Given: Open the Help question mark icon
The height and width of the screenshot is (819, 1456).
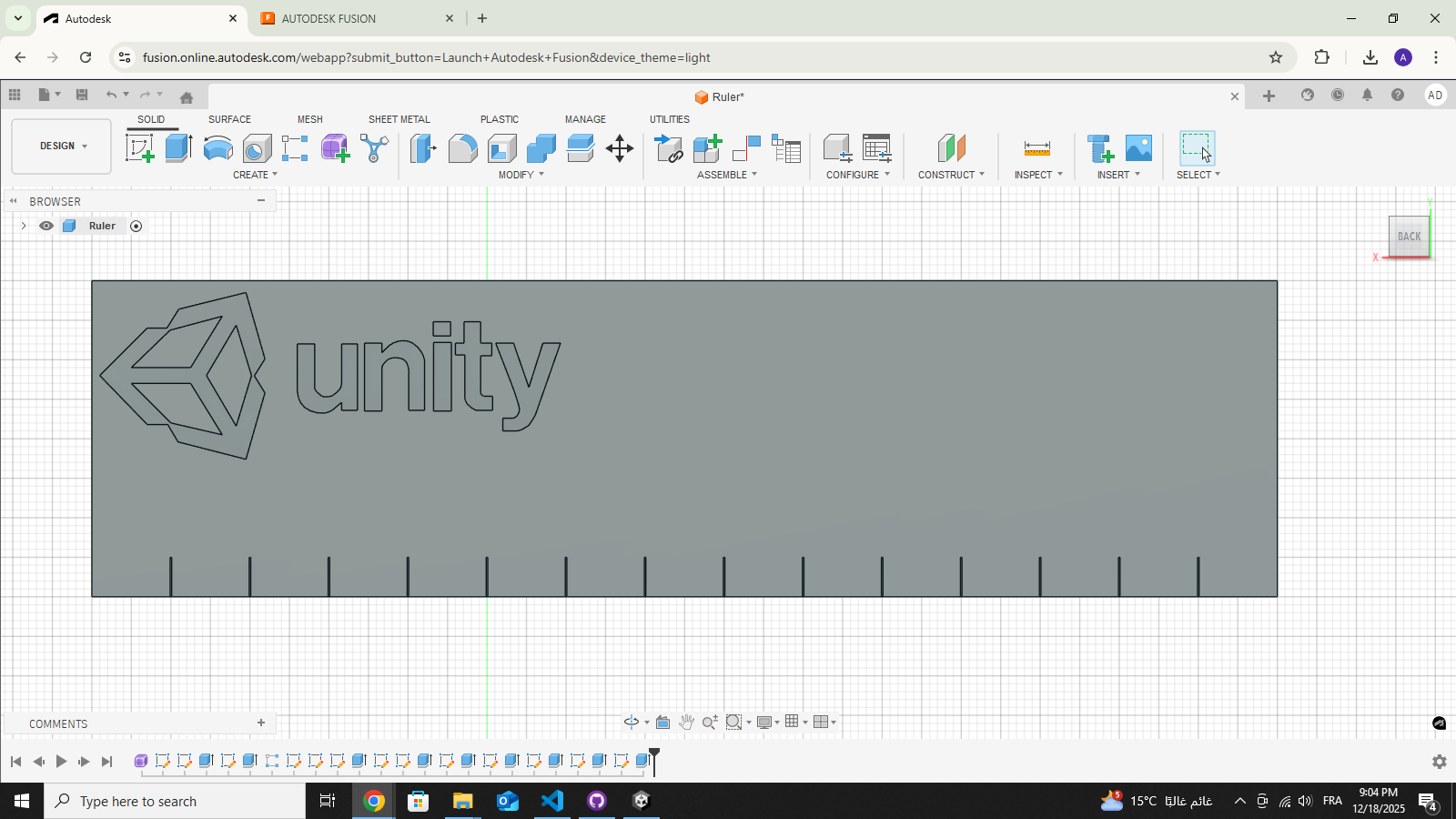Looking at the screenshot, I should tap(1398, 95).
